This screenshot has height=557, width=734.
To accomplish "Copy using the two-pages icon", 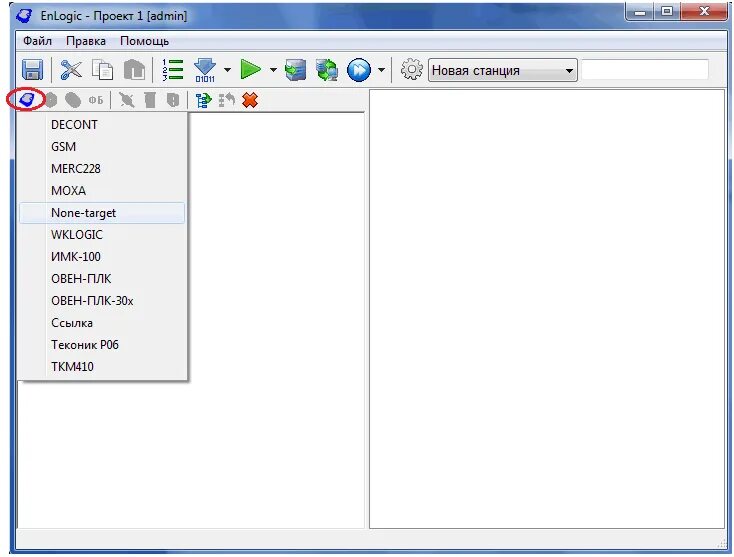I will (x=103, y=70).
